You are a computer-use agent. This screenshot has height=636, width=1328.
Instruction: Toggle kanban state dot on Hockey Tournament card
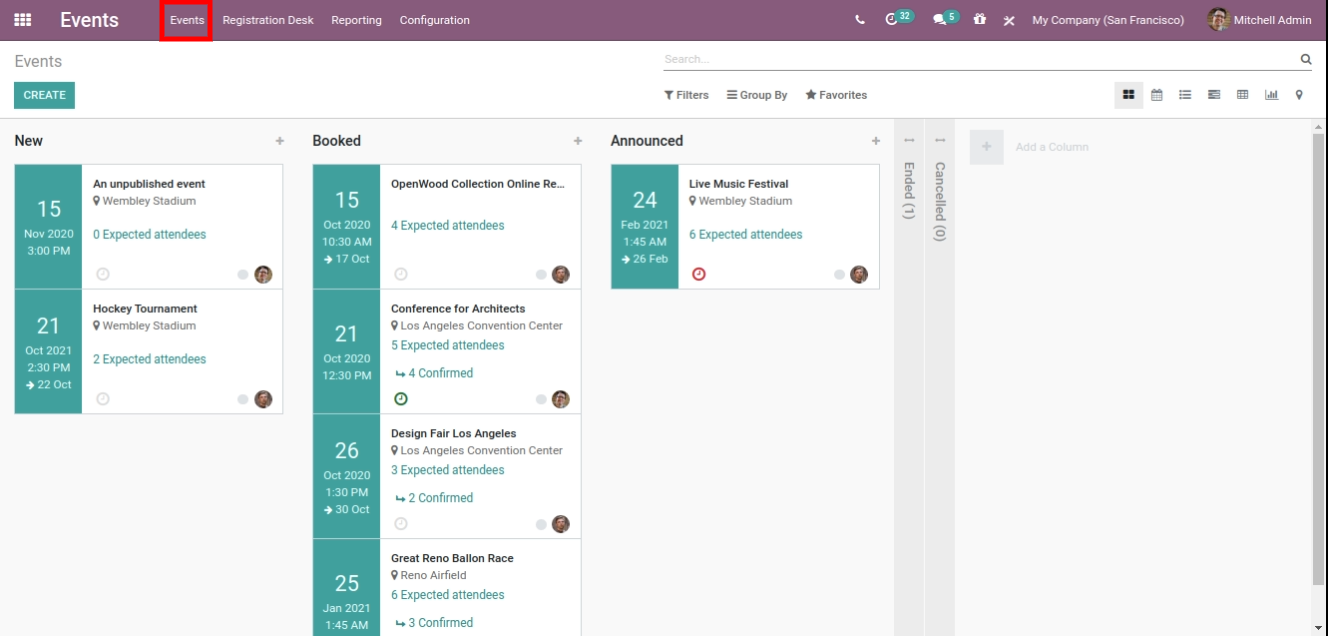tap(243, 399)
